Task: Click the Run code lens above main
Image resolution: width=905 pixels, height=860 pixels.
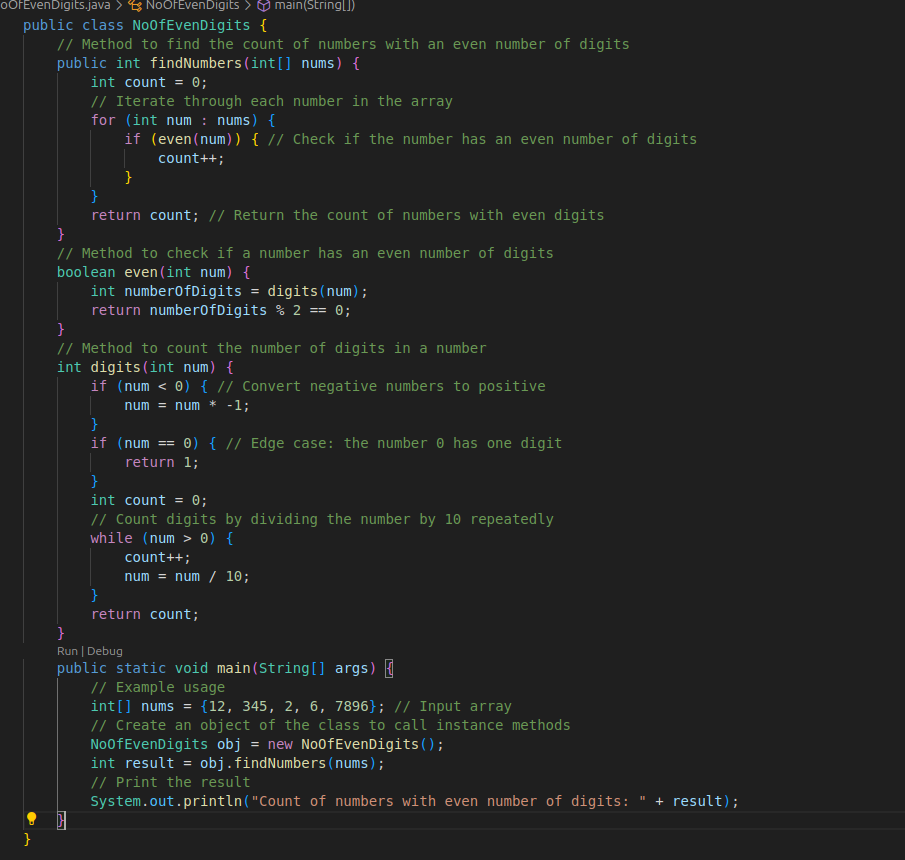Action: [69, 651]
